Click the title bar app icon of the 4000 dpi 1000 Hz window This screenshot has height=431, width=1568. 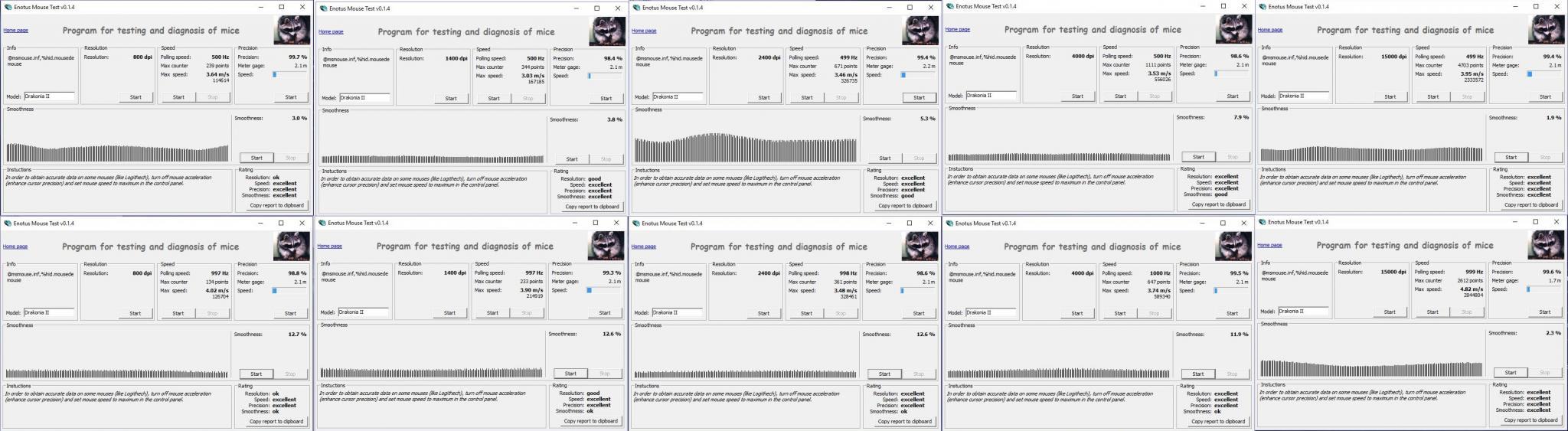point(950,223)
